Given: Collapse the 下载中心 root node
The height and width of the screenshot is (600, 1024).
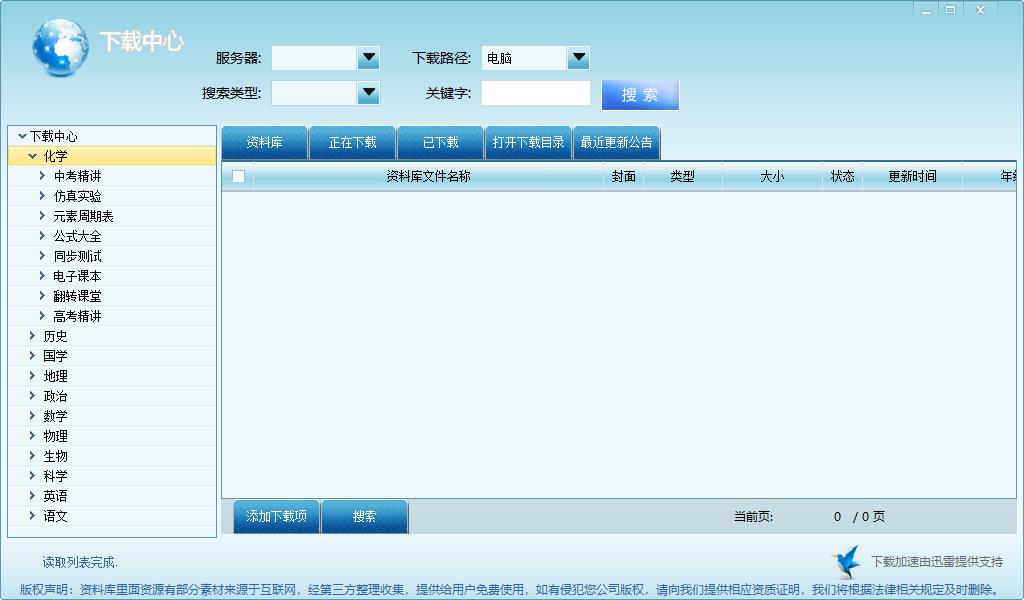Looking at the screenshot, I should coord(22,136).
